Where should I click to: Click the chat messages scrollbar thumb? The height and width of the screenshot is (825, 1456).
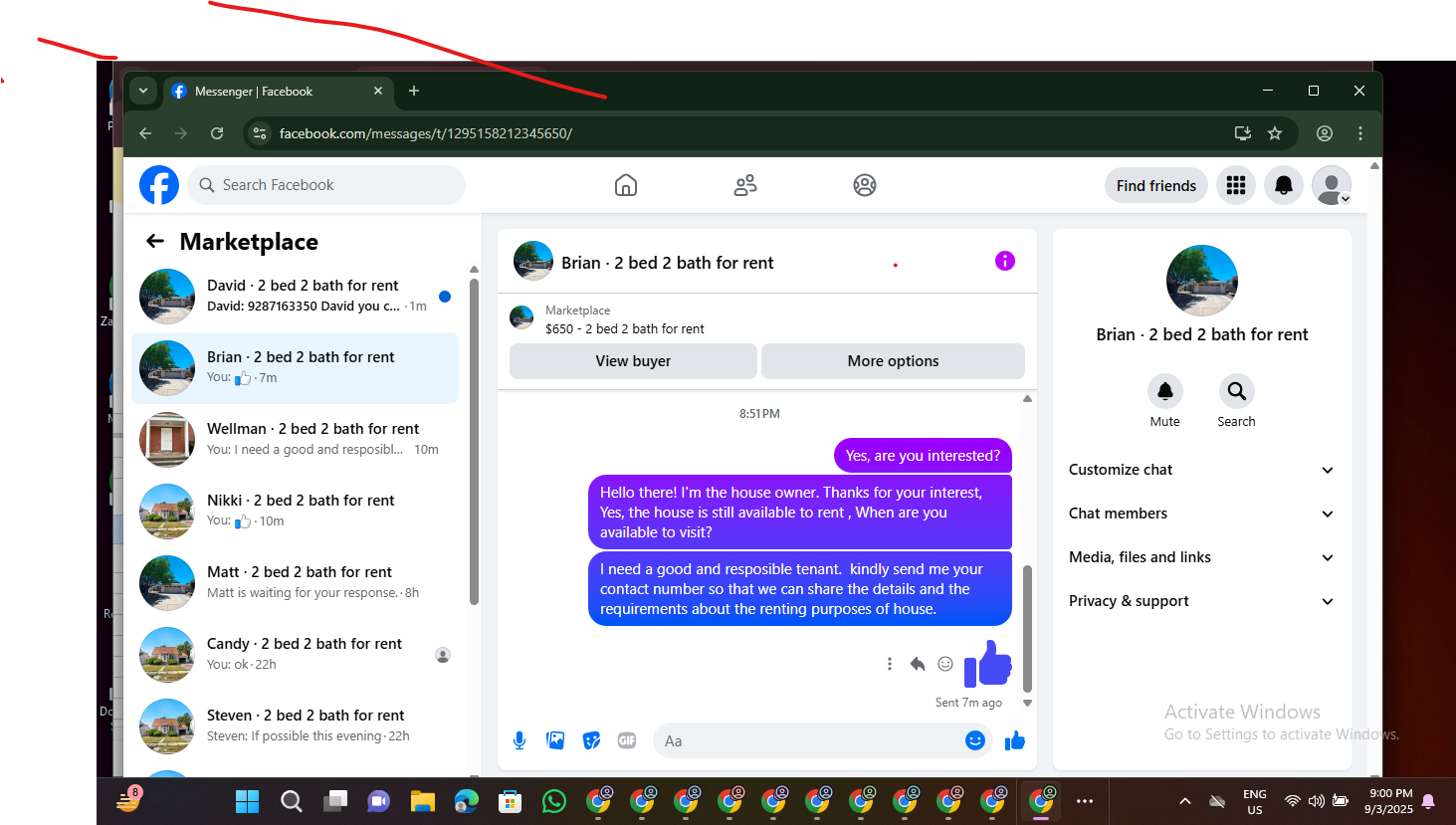[1027, 628]
